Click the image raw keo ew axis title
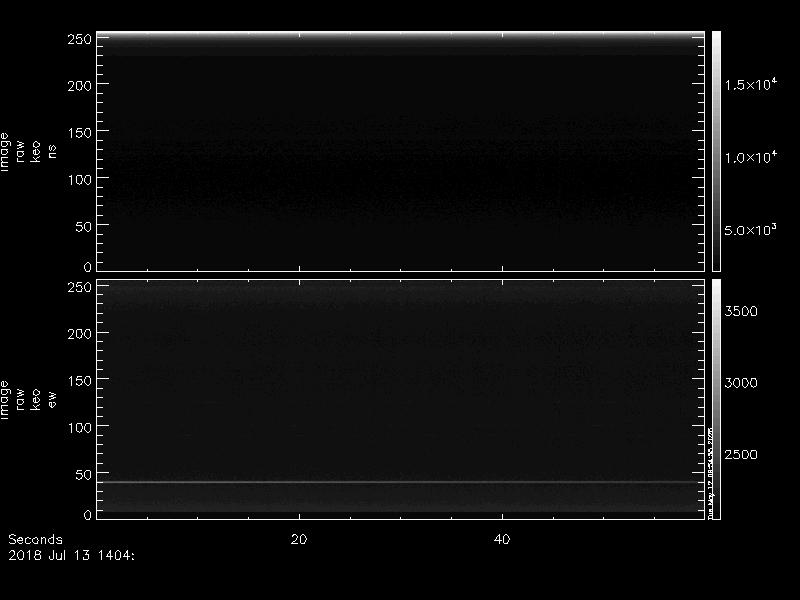The width and height of the screenshot is (800, 600). click(x=28, y=399)
